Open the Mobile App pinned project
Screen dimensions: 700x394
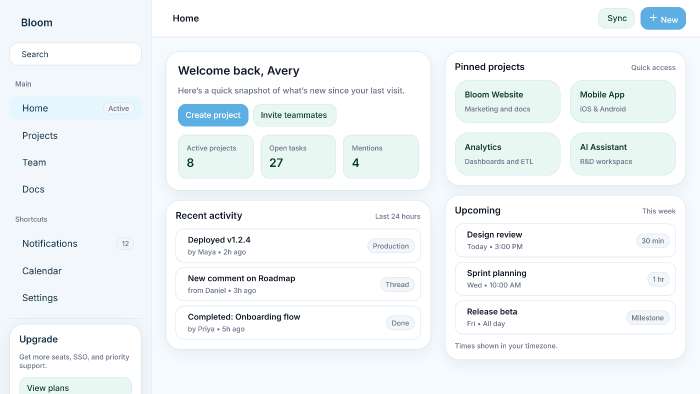pos(623,101)
